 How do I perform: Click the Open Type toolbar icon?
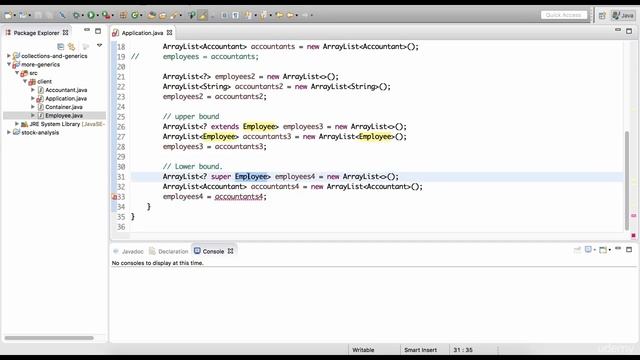pyautogui.click(x=152, y=15)
